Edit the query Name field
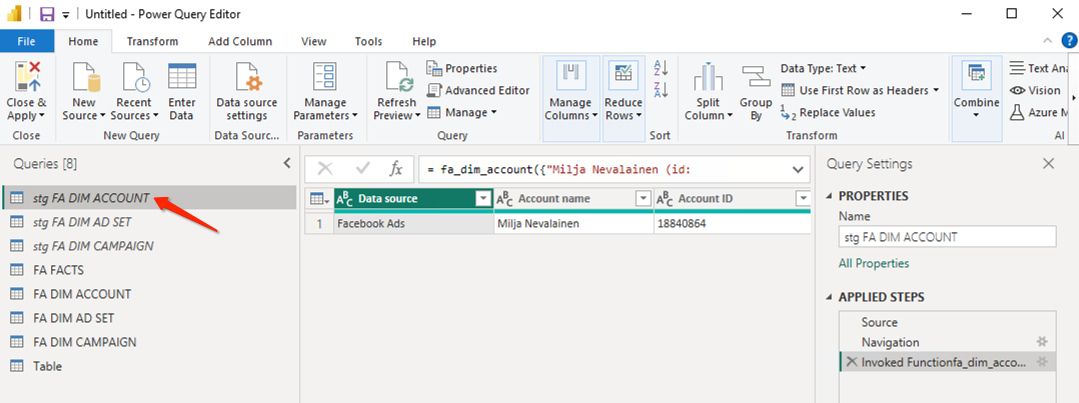1079x403 pixels. [947, 237]
